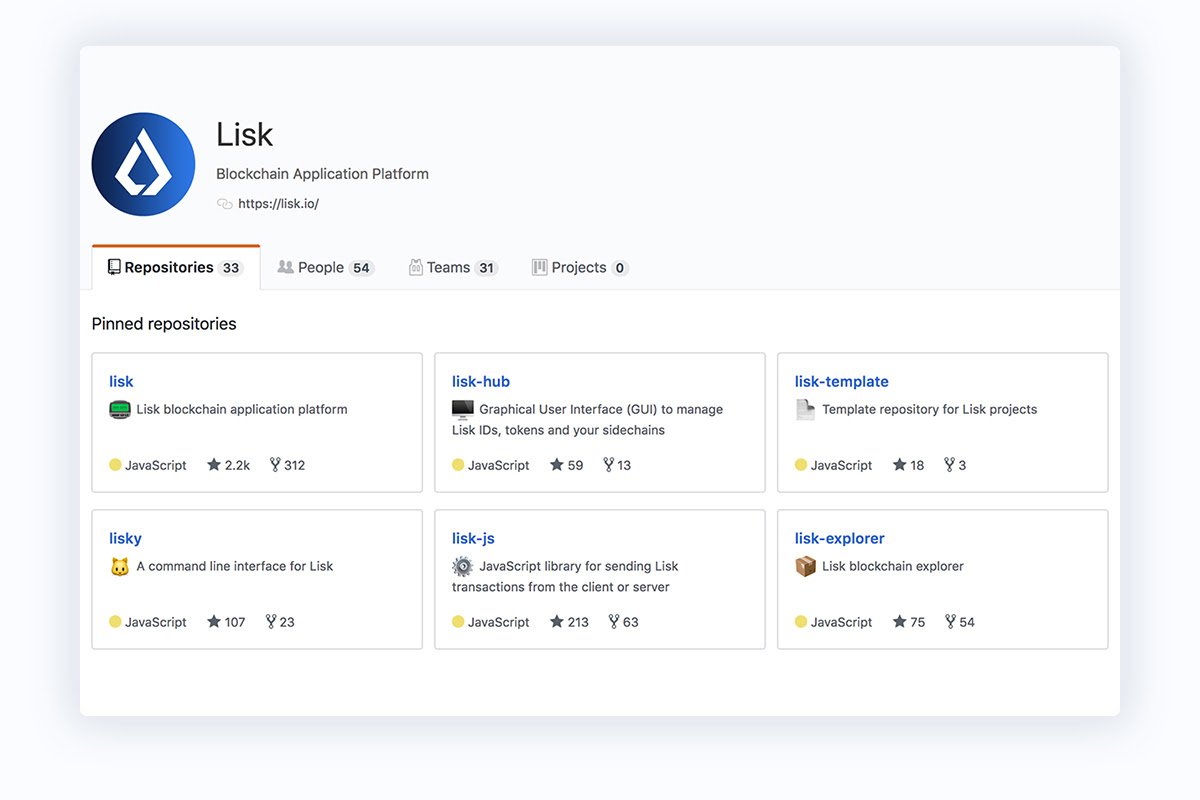Click the 23 forks count on lisky

click(287, 622)
